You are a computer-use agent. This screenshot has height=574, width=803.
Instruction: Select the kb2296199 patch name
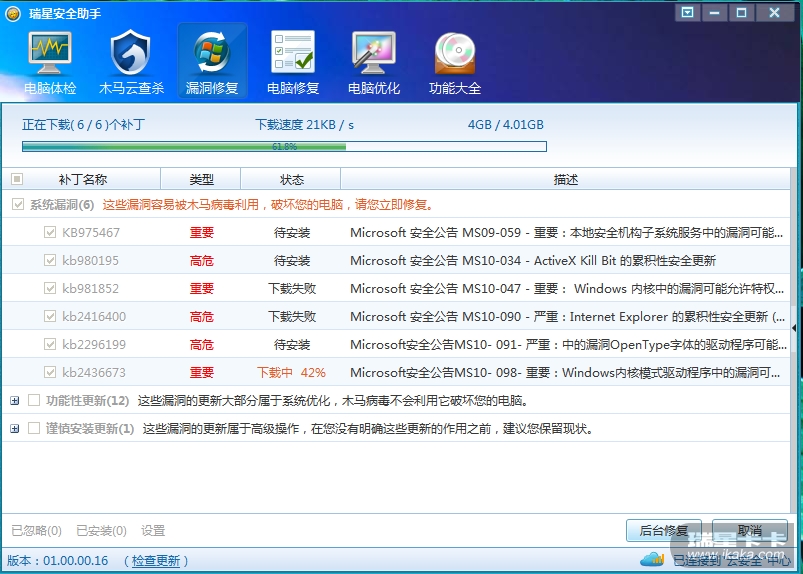[94, 344]
